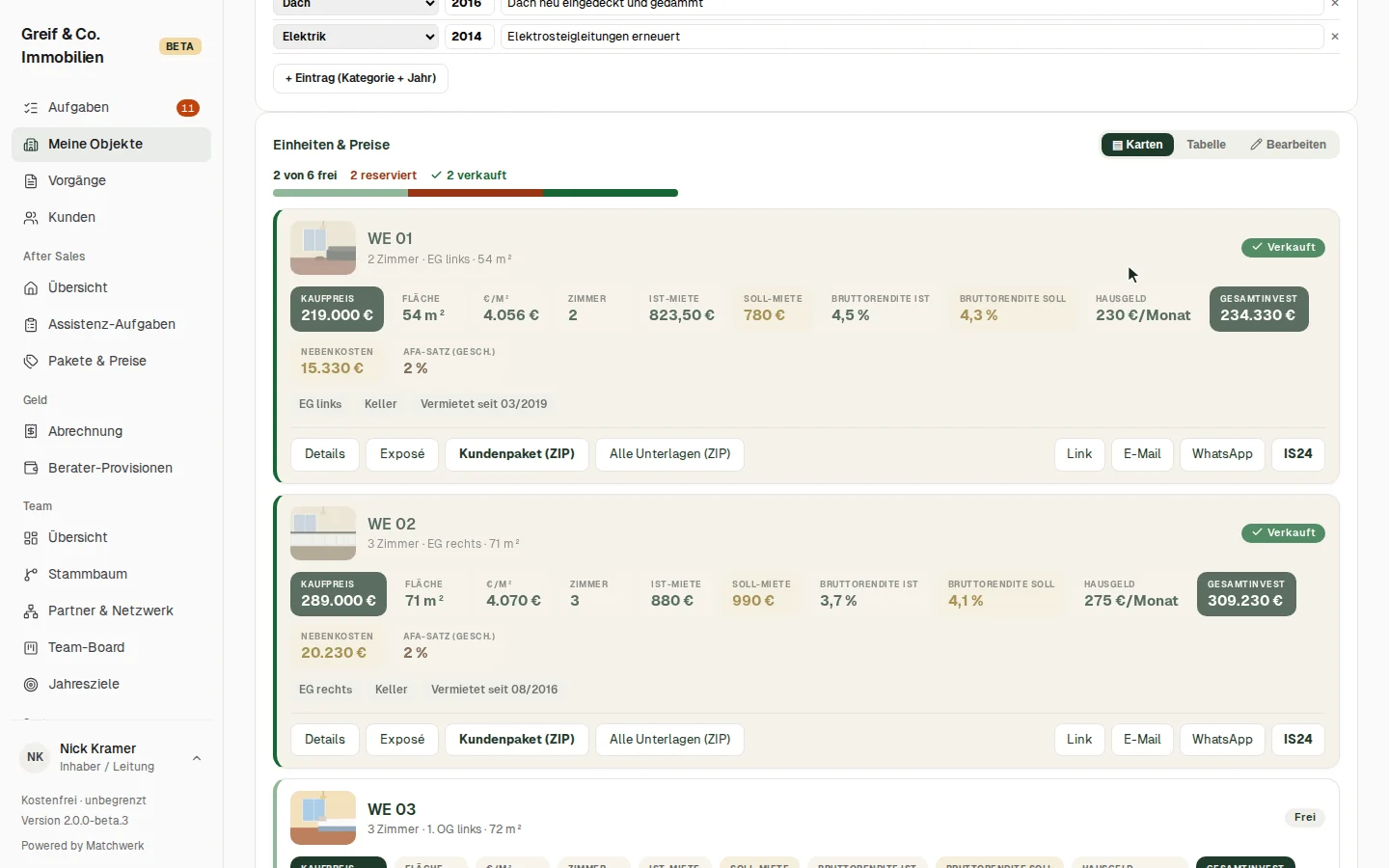Click the 2 von 6 frei filter
1389x868 pixels.
(x=305, y=176)
